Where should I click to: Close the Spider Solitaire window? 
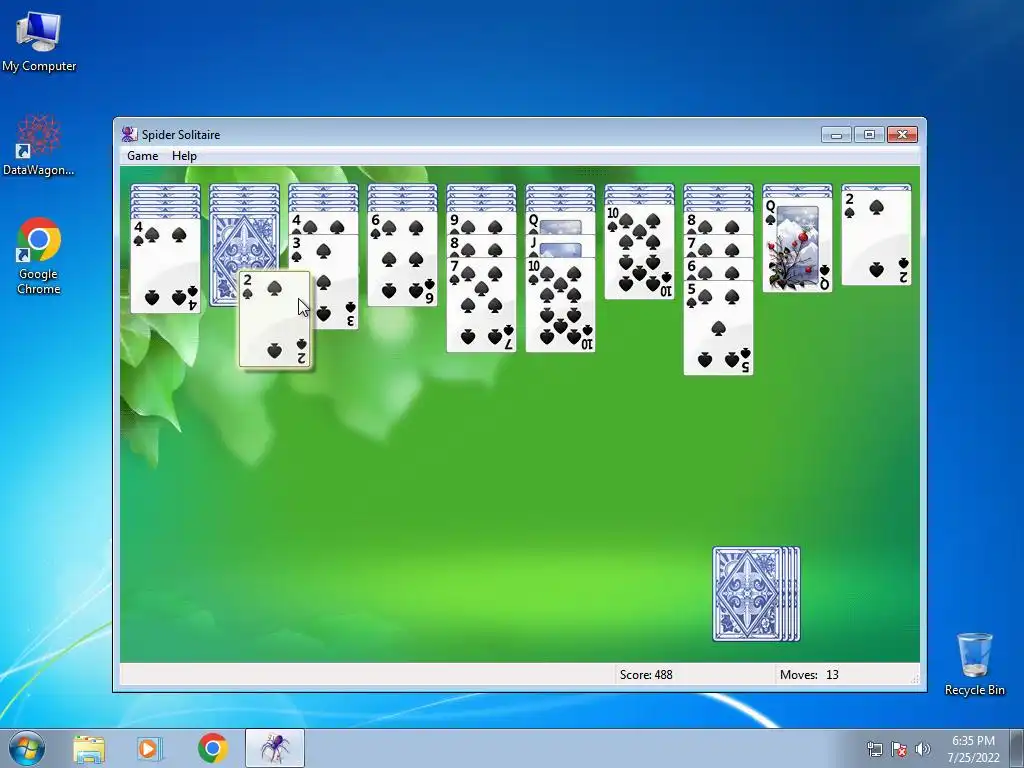(903, 135)
